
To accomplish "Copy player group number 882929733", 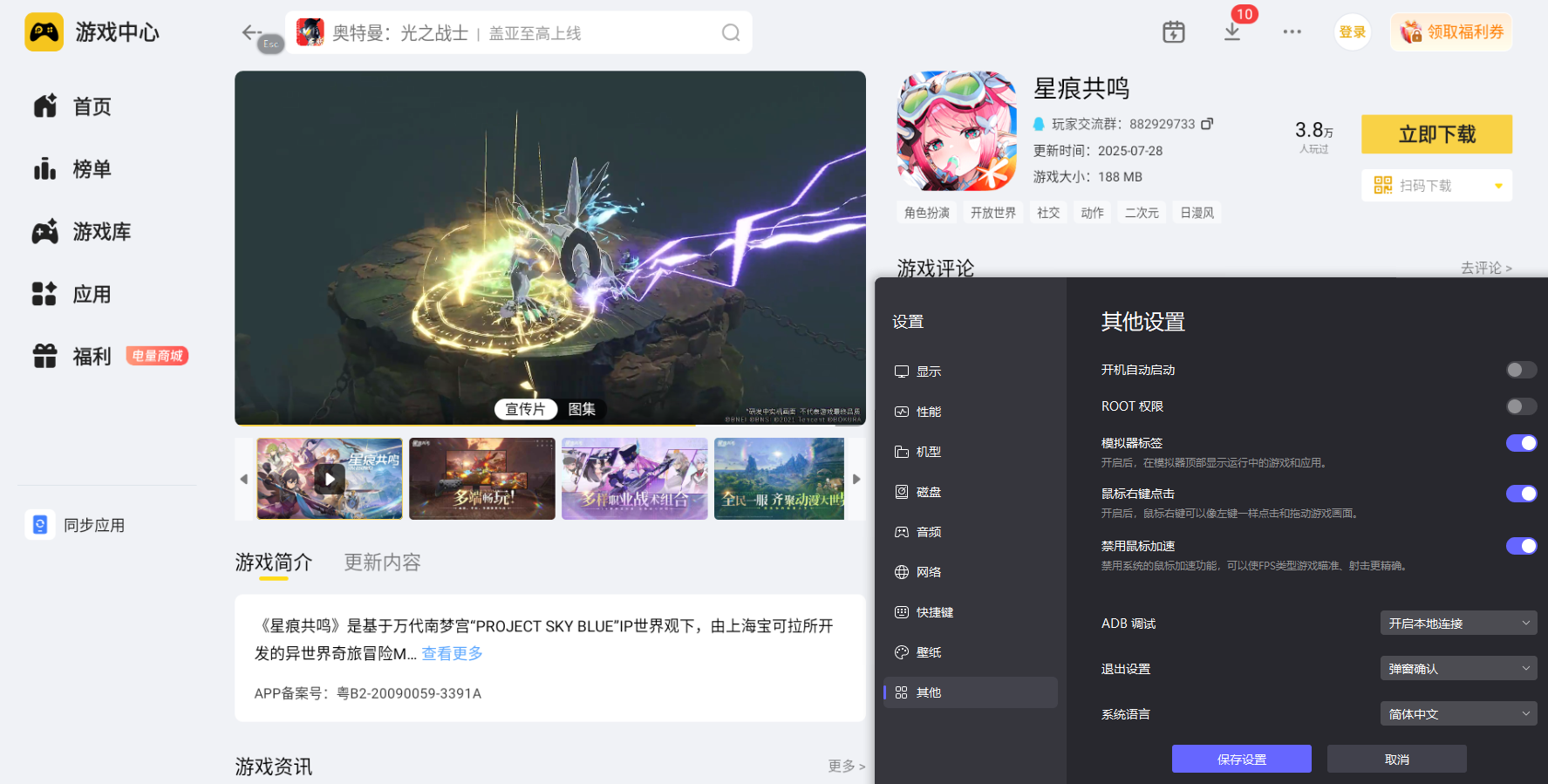I will 1207,124.
